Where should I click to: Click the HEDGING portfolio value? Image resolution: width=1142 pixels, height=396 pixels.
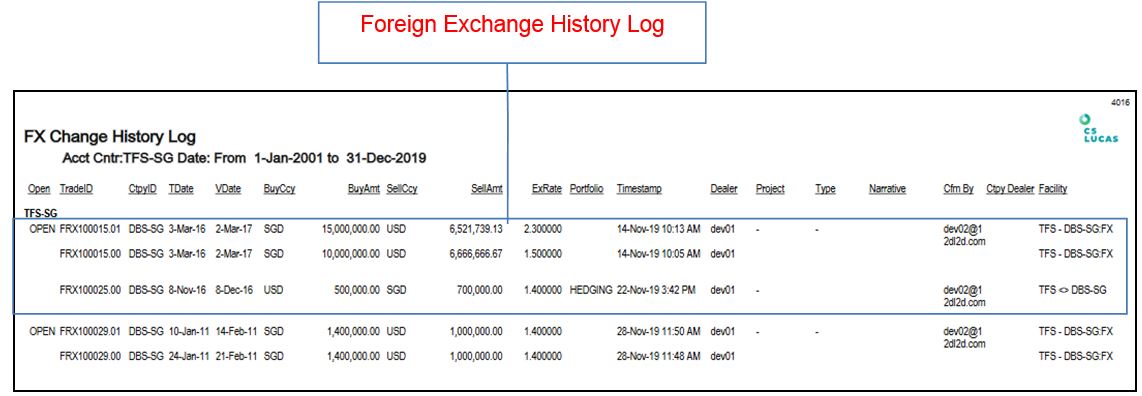[591, 290]
